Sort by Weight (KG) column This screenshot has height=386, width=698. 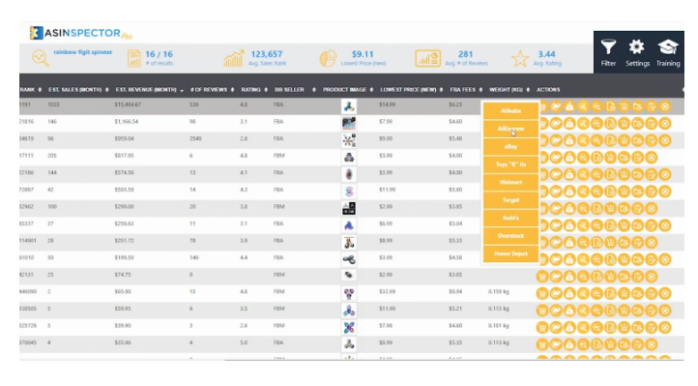[x=509, y=89]
